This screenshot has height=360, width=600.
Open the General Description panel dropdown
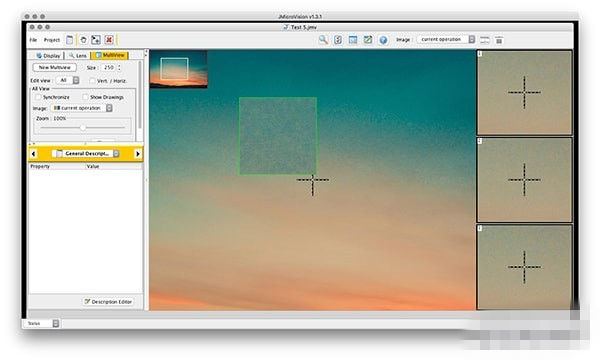[x=86, y=153]
